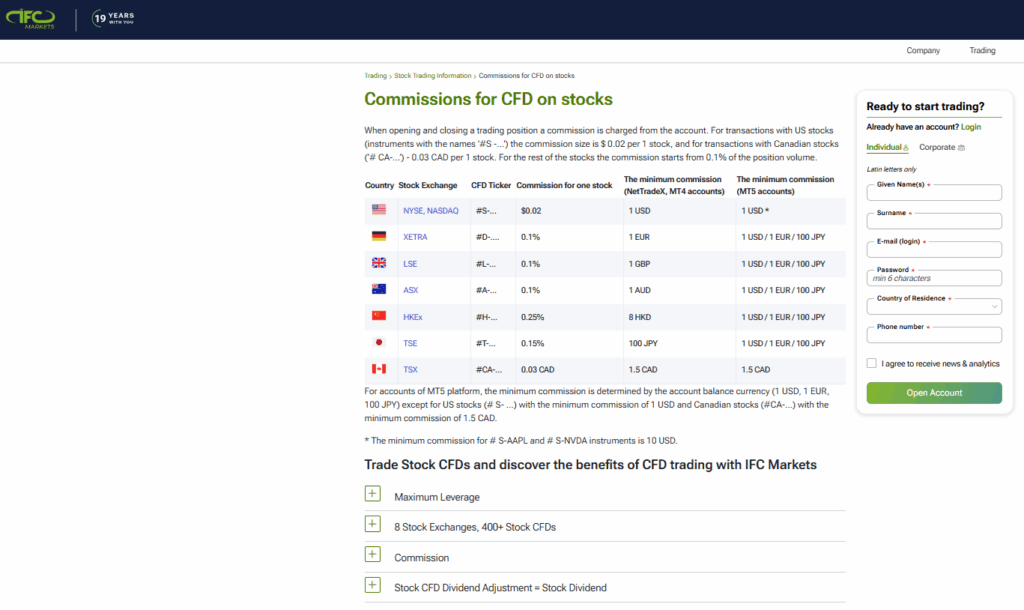Click the United Kingdom flag icon
Viewport: 1024px width, 610px height.
[x=379, y=263]
